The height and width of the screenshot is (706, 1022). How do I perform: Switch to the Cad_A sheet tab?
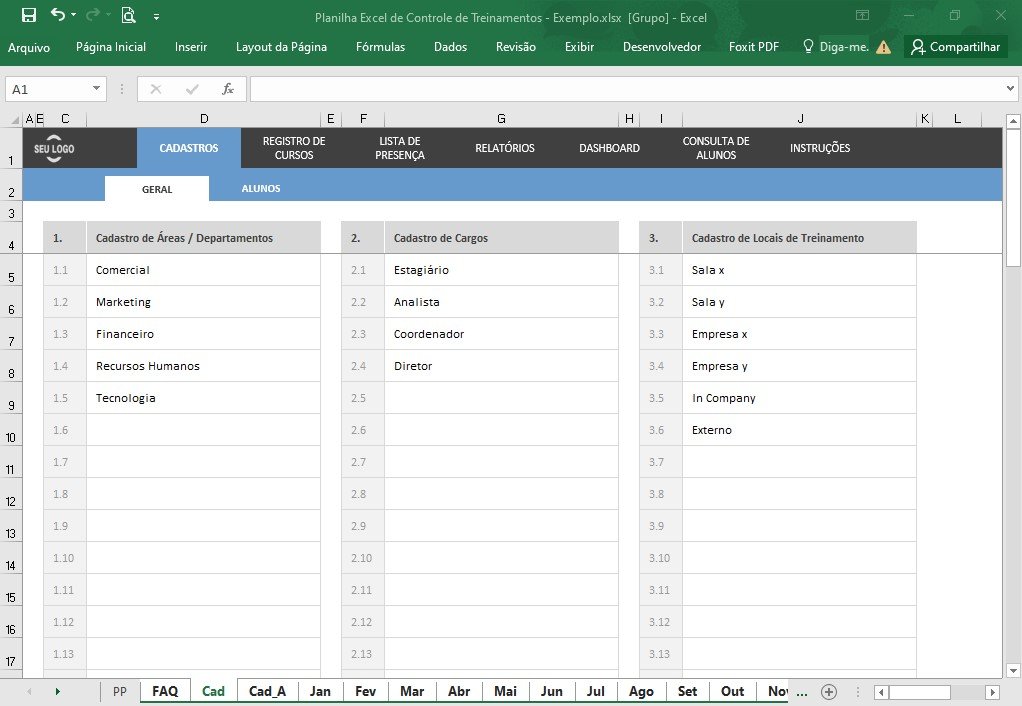pyautogui.click(x=267, y=692)
